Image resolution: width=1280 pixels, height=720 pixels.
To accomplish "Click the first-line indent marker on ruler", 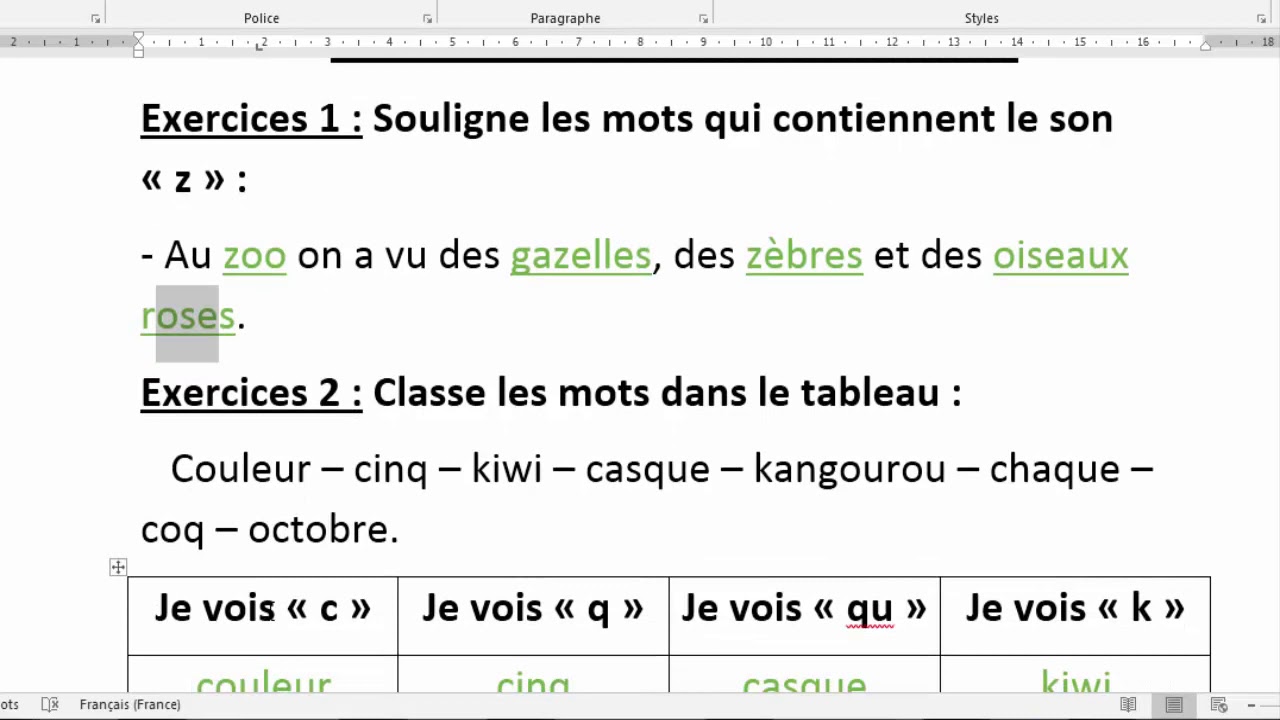I will 138,37.
